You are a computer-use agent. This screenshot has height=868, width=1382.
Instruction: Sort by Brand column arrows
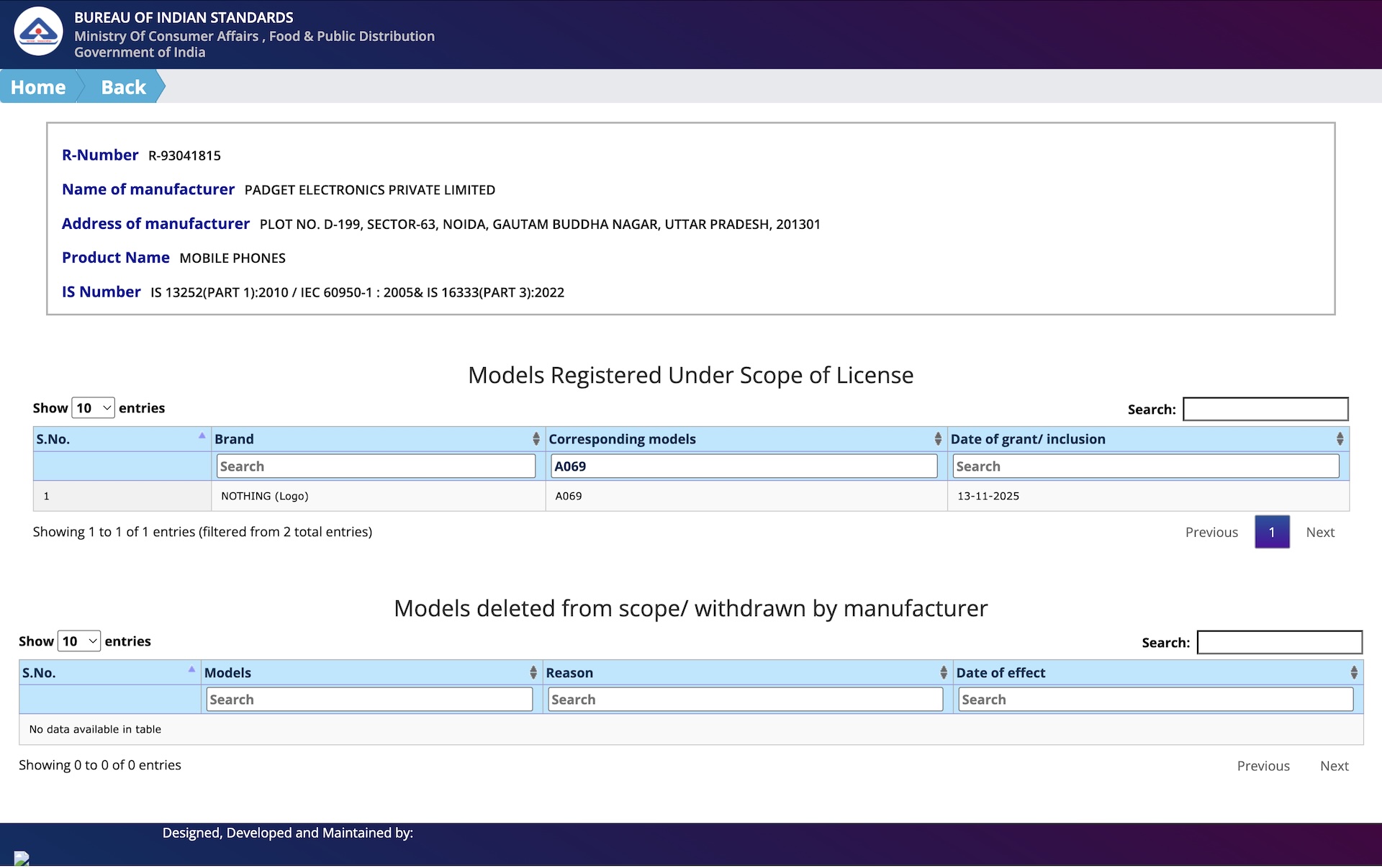coord(536,439)
